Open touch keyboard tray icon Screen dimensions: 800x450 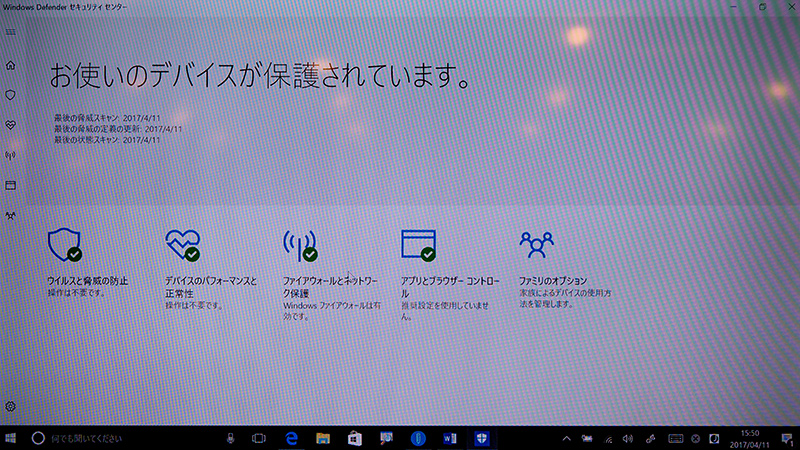(676, 439)
